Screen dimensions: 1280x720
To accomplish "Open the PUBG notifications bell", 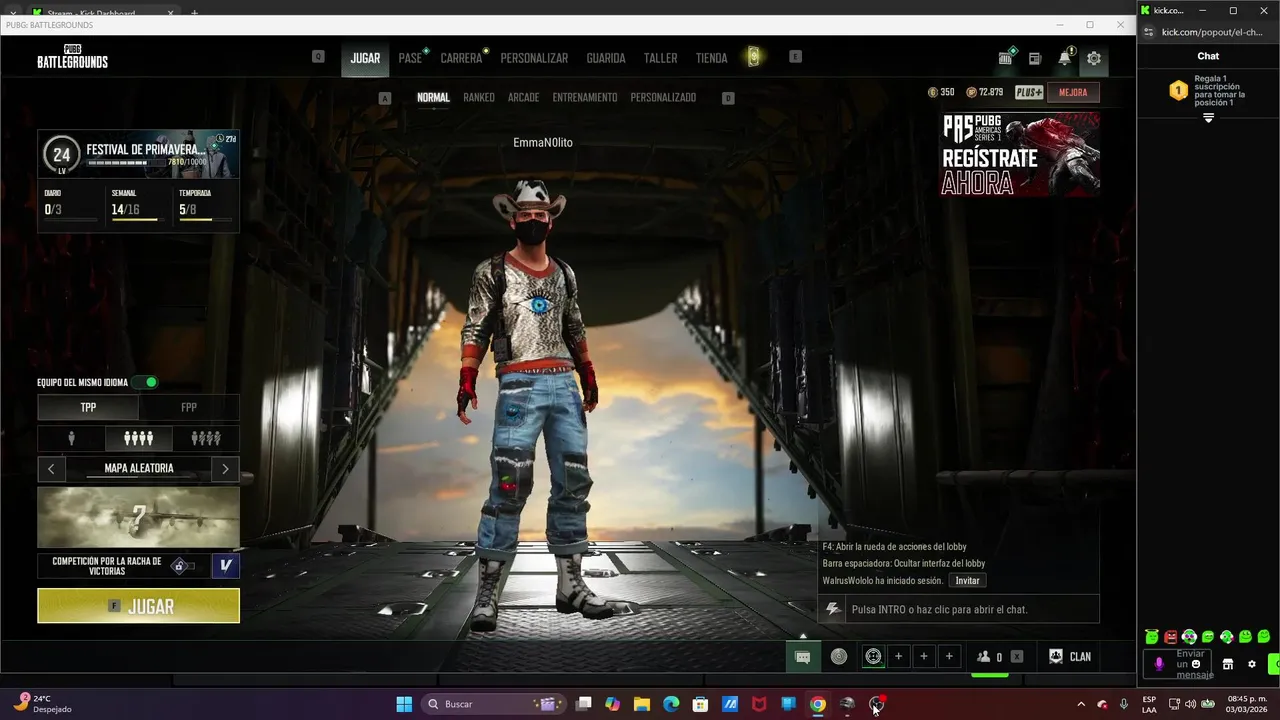I will (1065, 58).
